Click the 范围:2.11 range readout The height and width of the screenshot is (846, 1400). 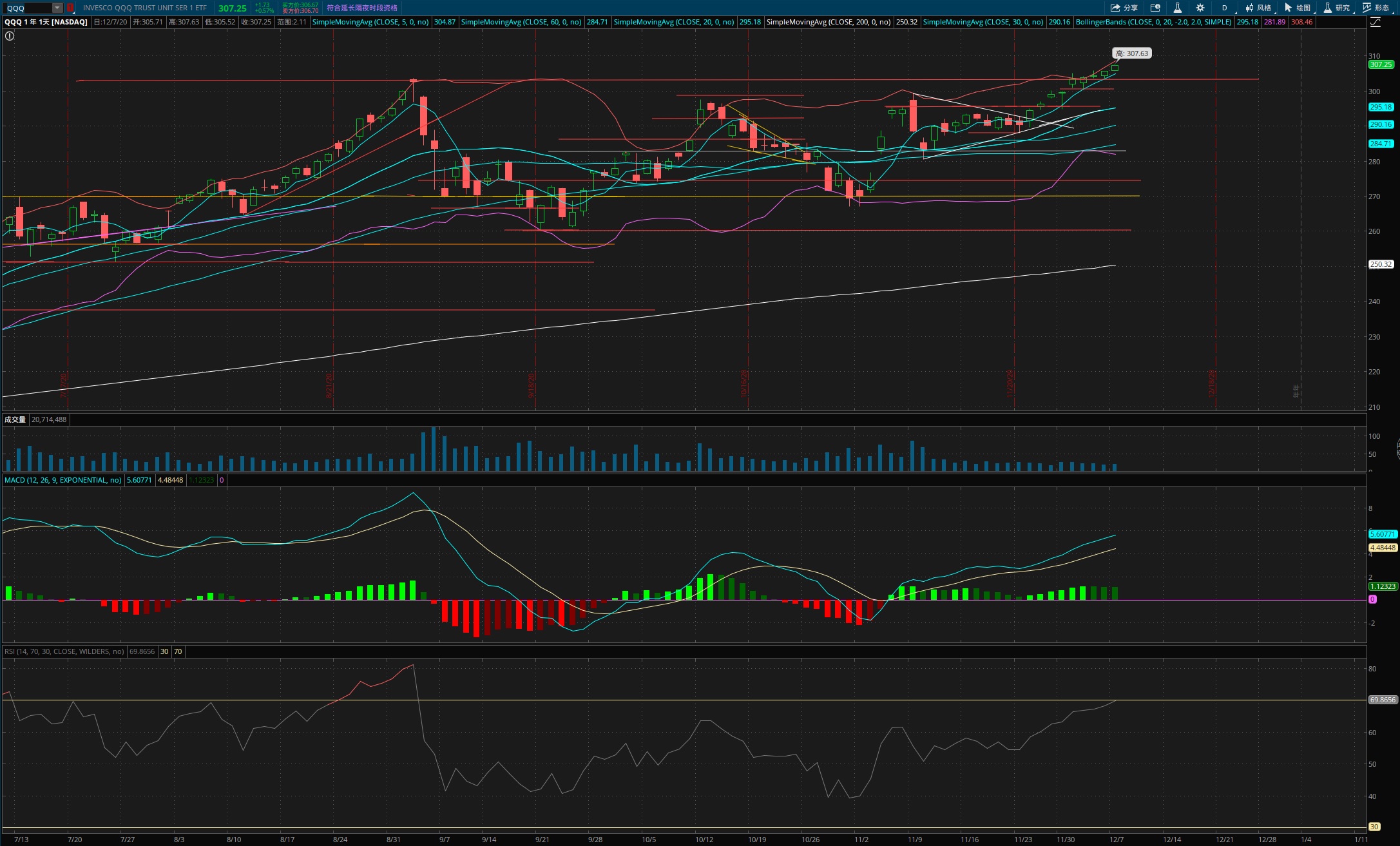(292, 22)
